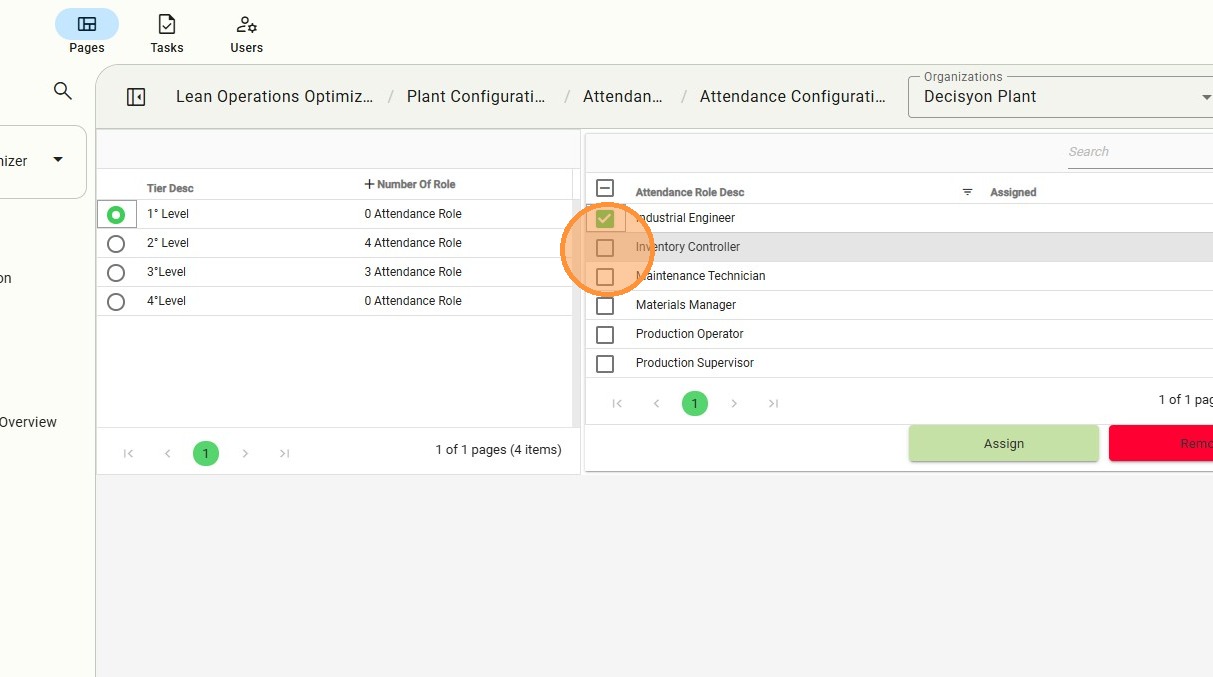1213x677 pixels.
Task: Expand the left sidebar dropdown arrow
Action: coord(58,160)
